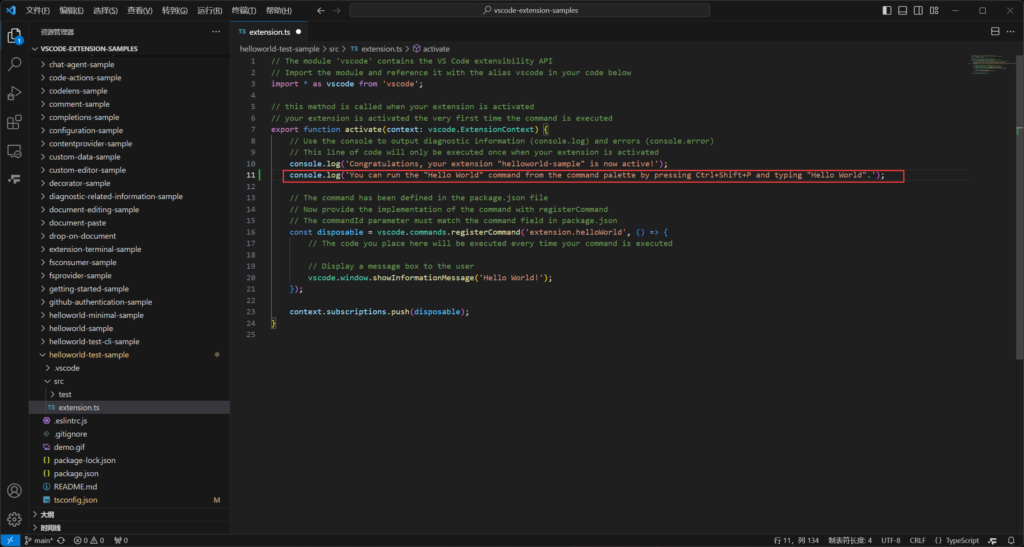Open the Extensions view
1024x547 pixels.
tap(15, 122)
